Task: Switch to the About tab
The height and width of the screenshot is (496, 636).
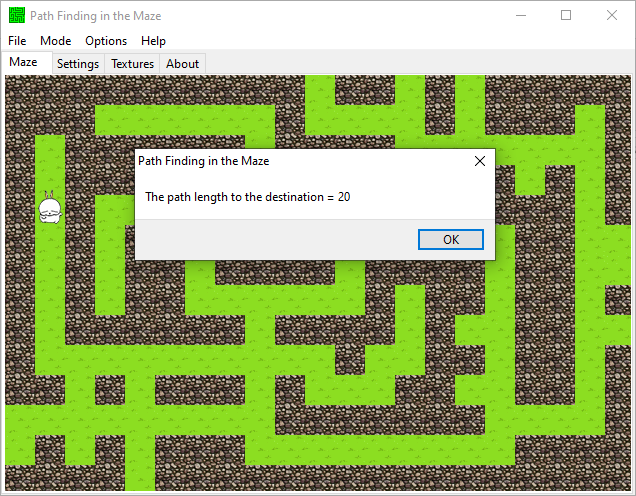Action: pyautogui.click(x=183, y=64)
